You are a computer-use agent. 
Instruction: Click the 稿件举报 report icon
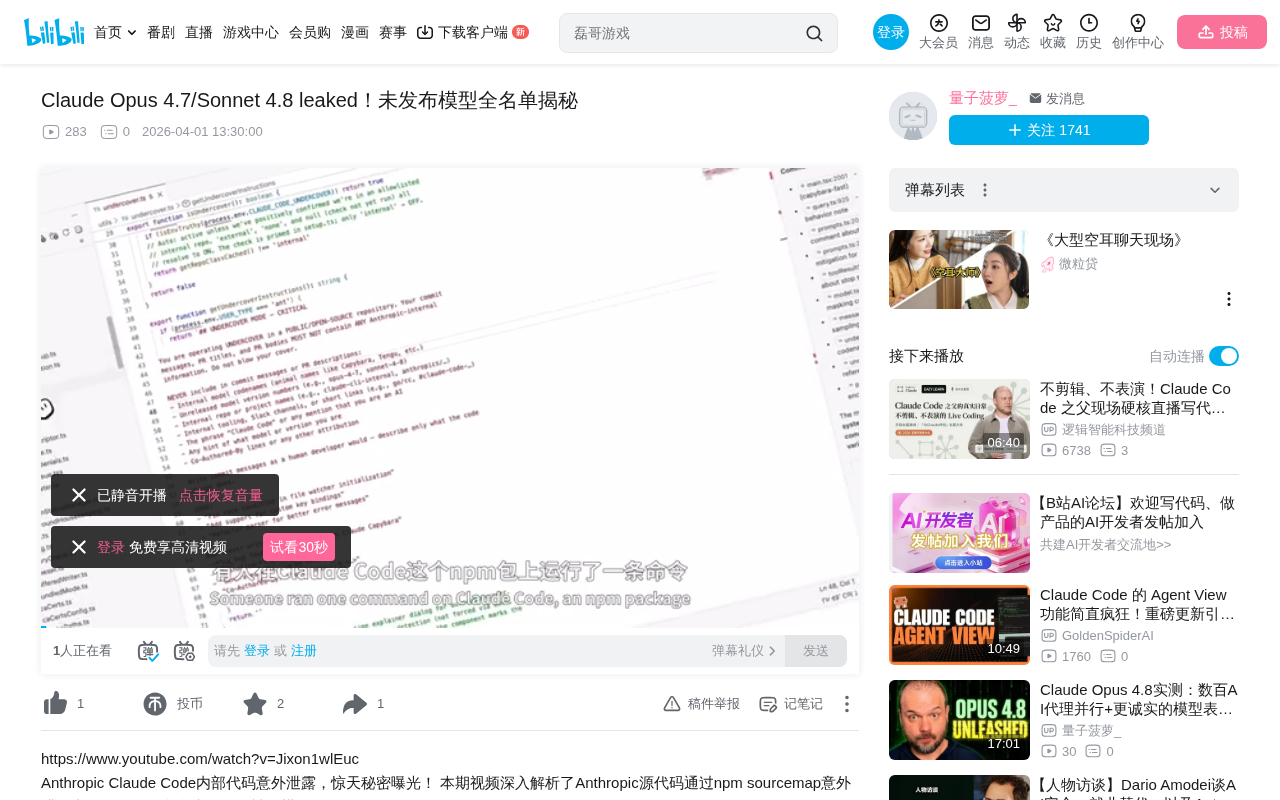(672, 704)
